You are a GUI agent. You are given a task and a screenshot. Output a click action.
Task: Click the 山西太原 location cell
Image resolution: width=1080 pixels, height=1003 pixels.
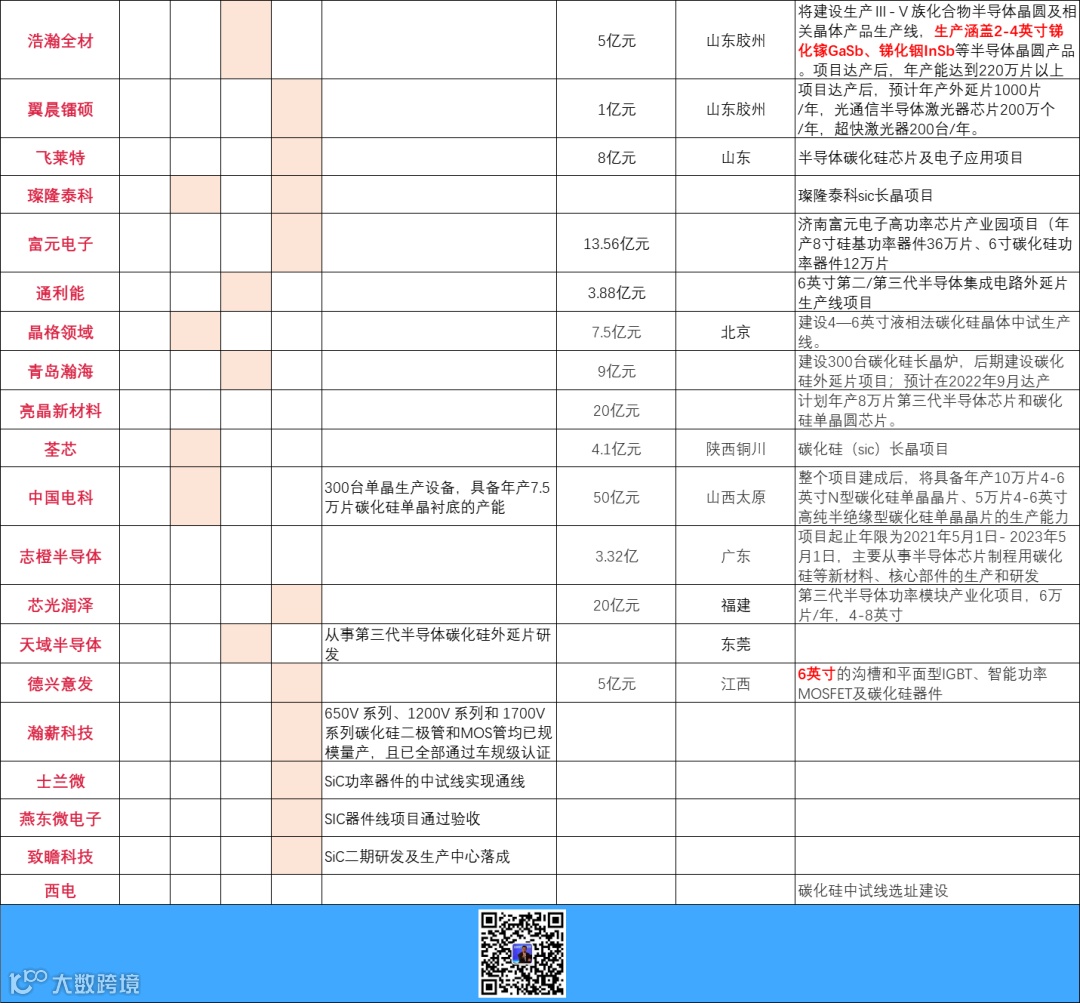click(735, 497)
